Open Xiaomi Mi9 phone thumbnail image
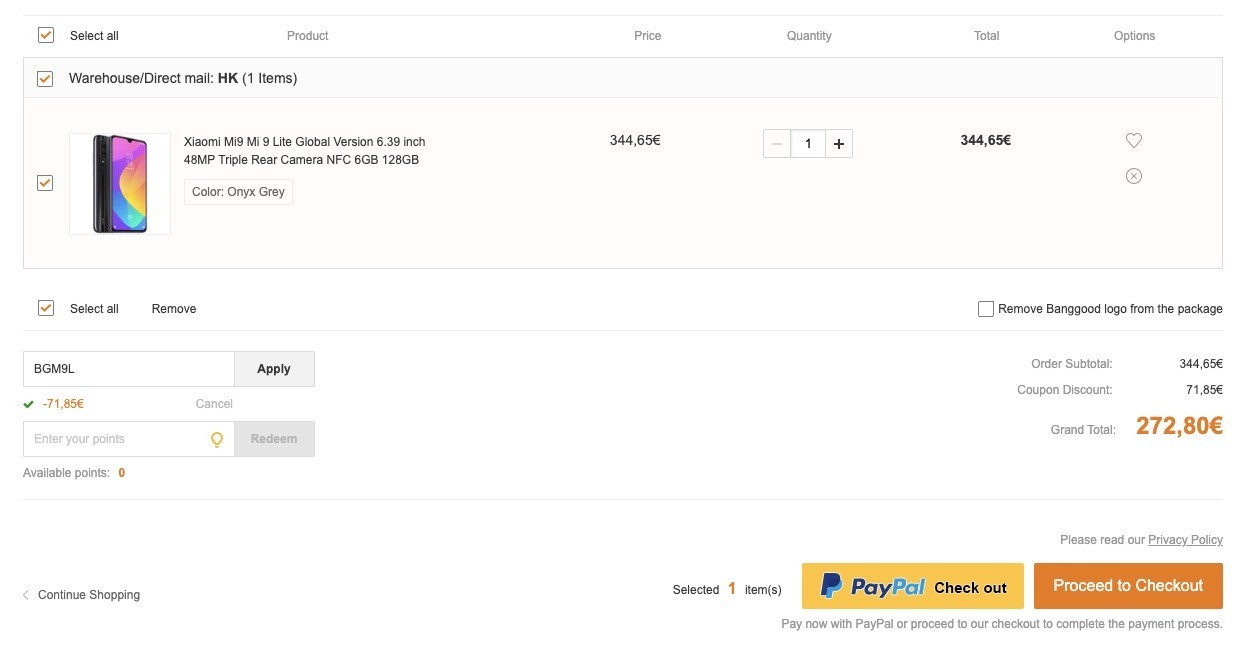This screenshot has height=660, width=1245. point(120,184)
